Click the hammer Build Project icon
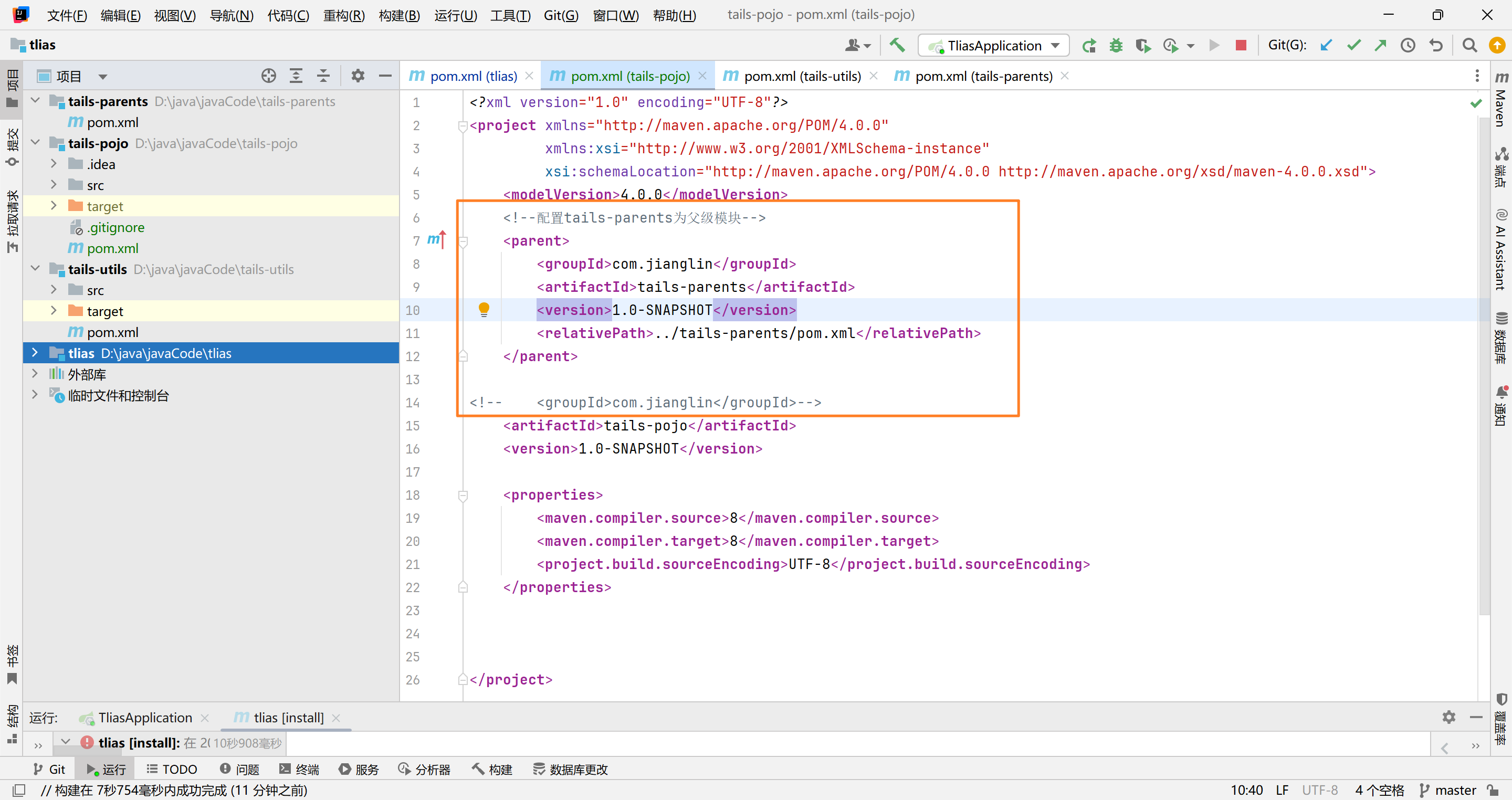 click(897, 45)
